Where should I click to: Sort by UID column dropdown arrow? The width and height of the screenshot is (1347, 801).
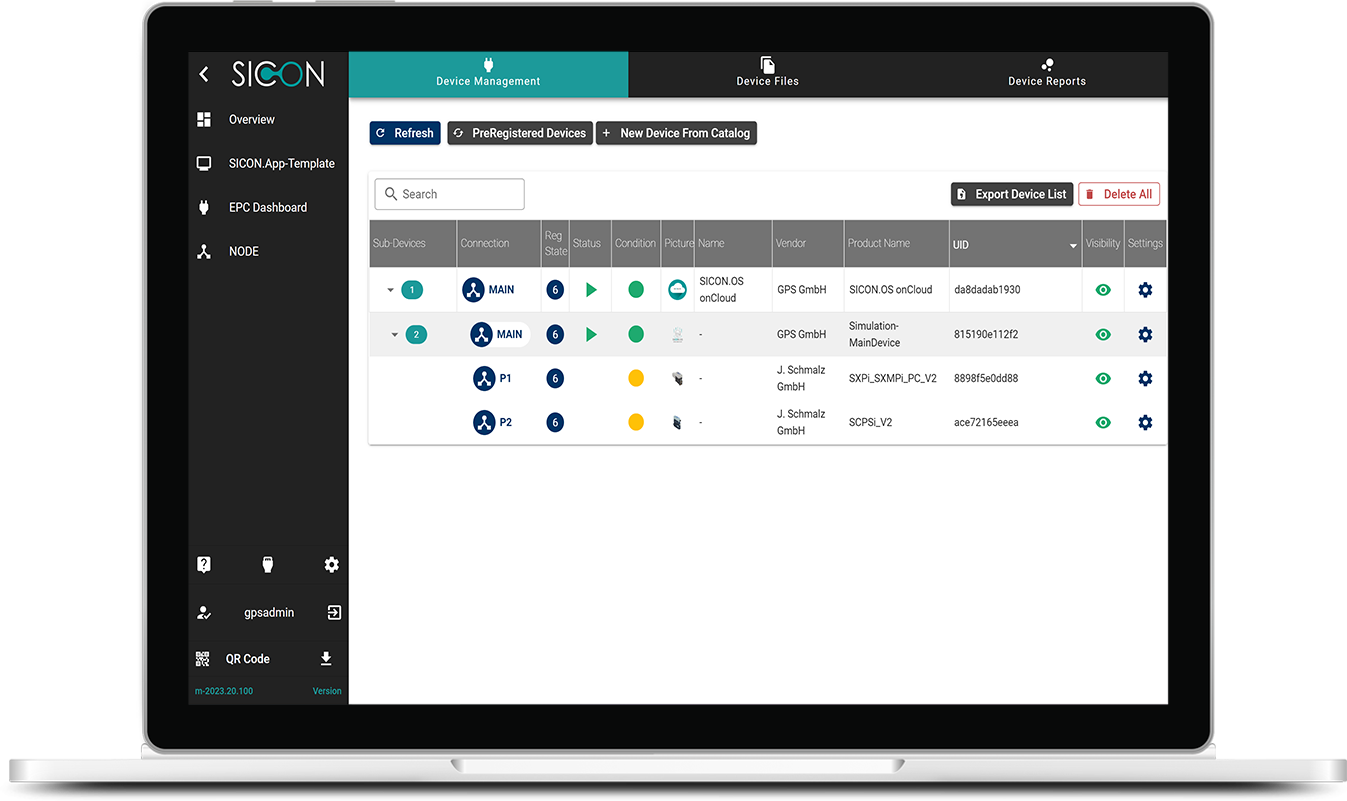pos(1073,245)
